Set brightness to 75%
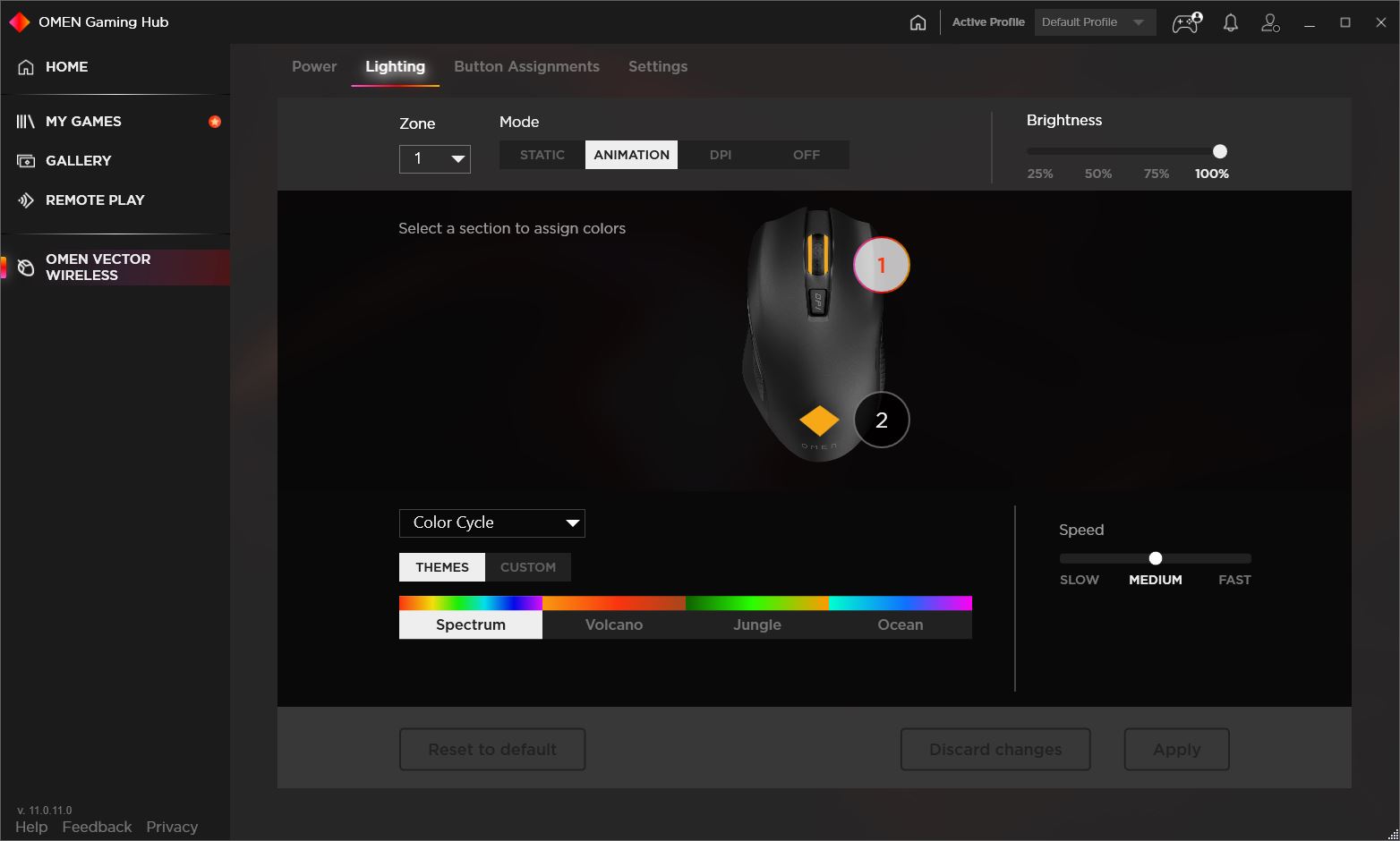The width and height of the screenshot is (1400, 841). tap(1157, 174)
